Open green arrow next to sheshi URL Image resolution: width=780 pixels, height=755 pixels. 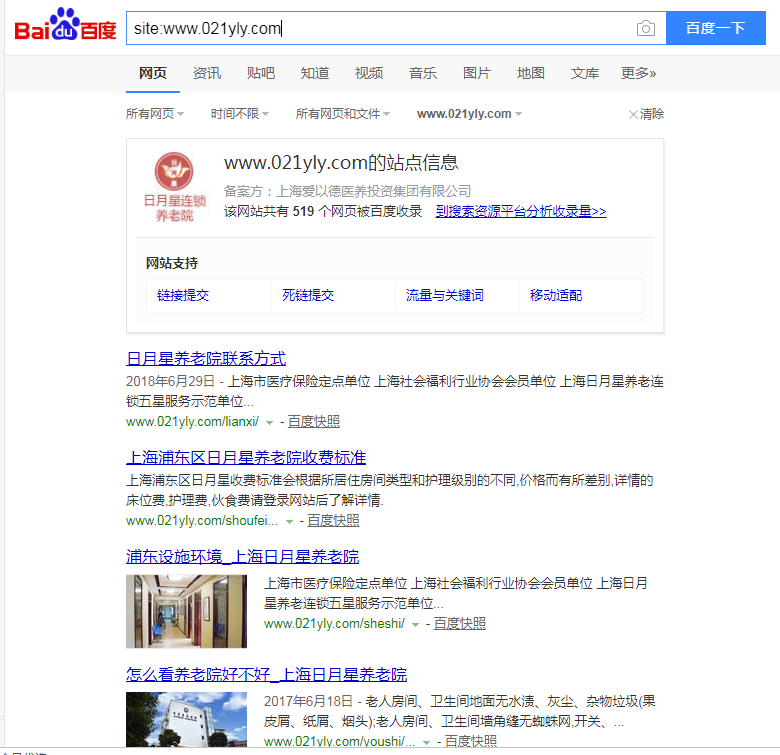415,624
